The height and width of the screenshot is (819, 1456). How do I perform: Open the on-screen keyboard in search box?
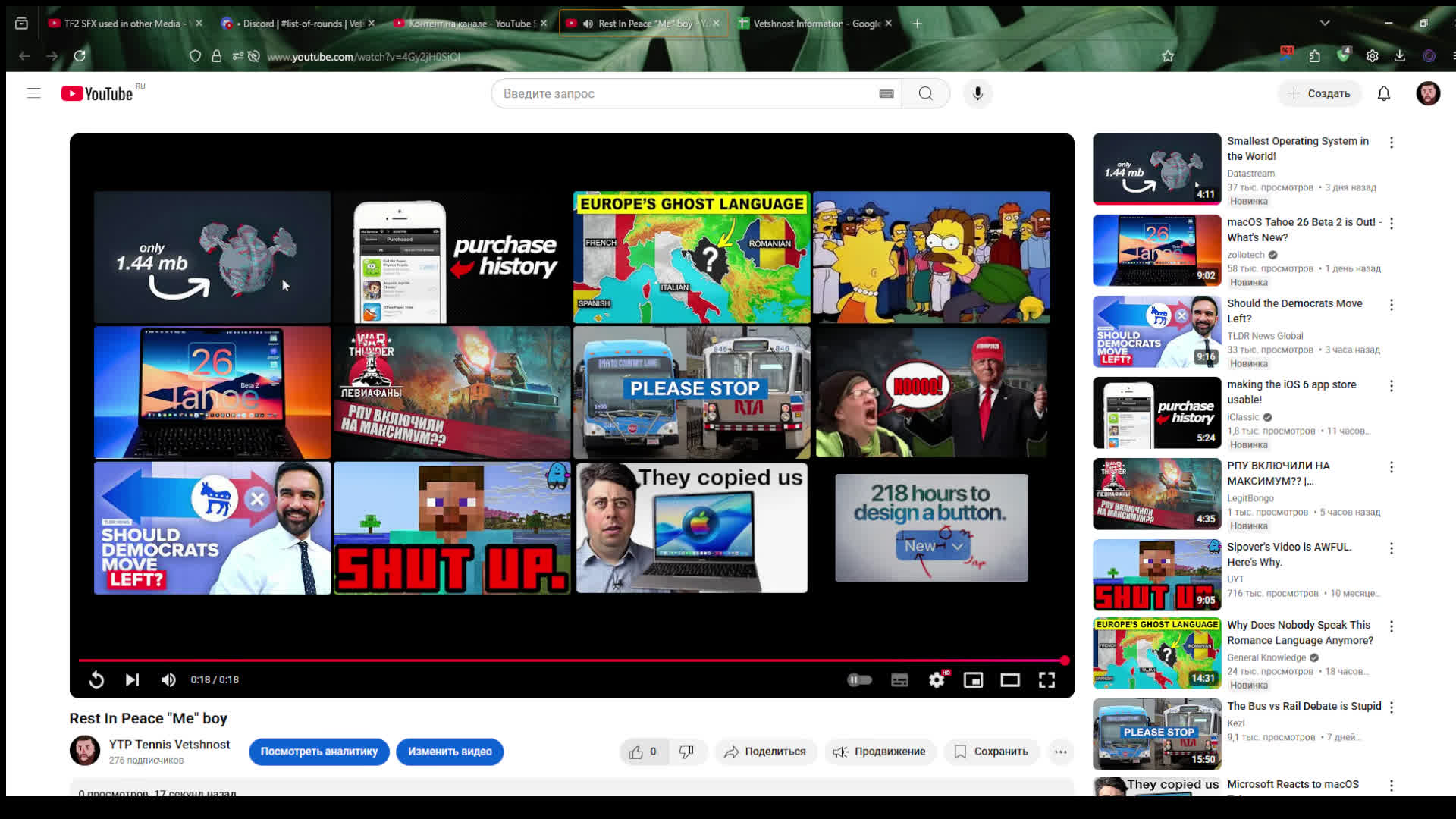tap(886, 93)
